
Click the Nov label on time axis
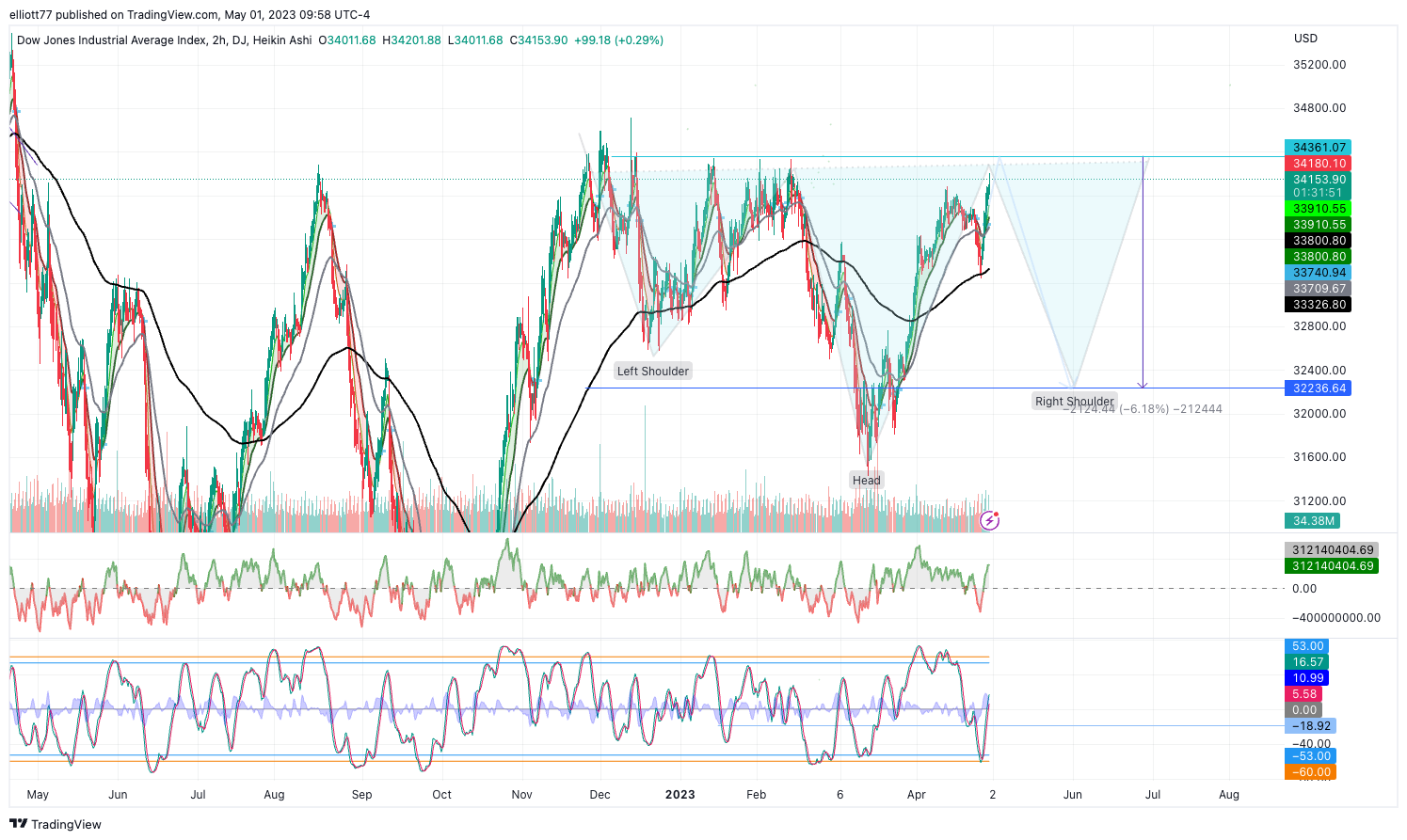tap(521, 795)
